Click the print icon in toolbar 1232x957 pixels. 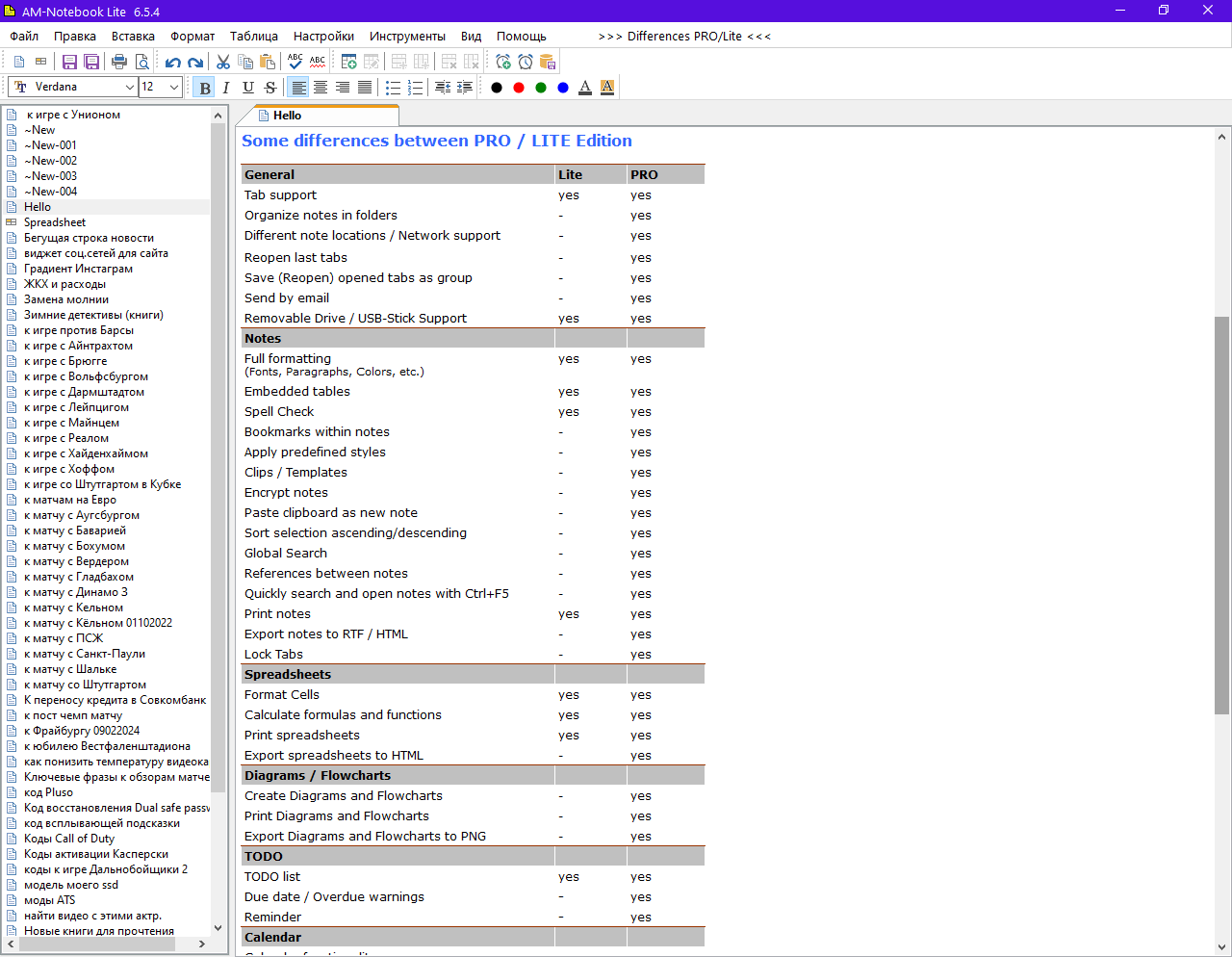click(119, 62)
